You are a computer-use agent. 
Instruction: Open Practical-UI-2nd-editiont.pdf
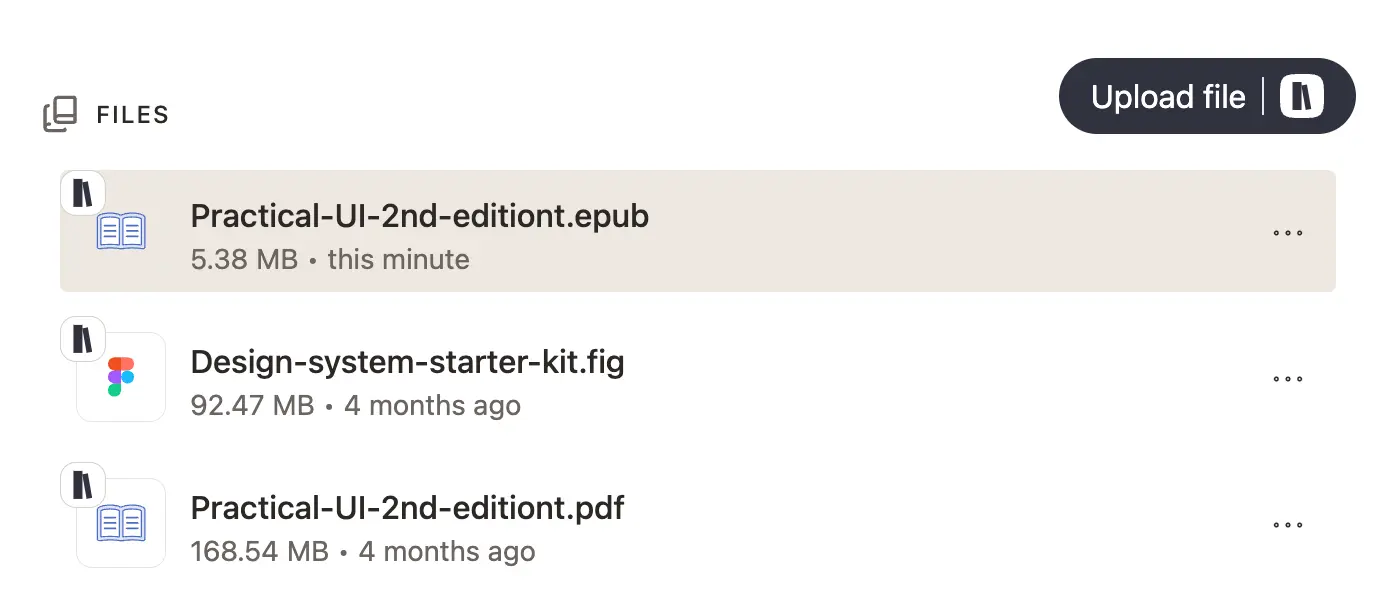(x=407, y=508)
